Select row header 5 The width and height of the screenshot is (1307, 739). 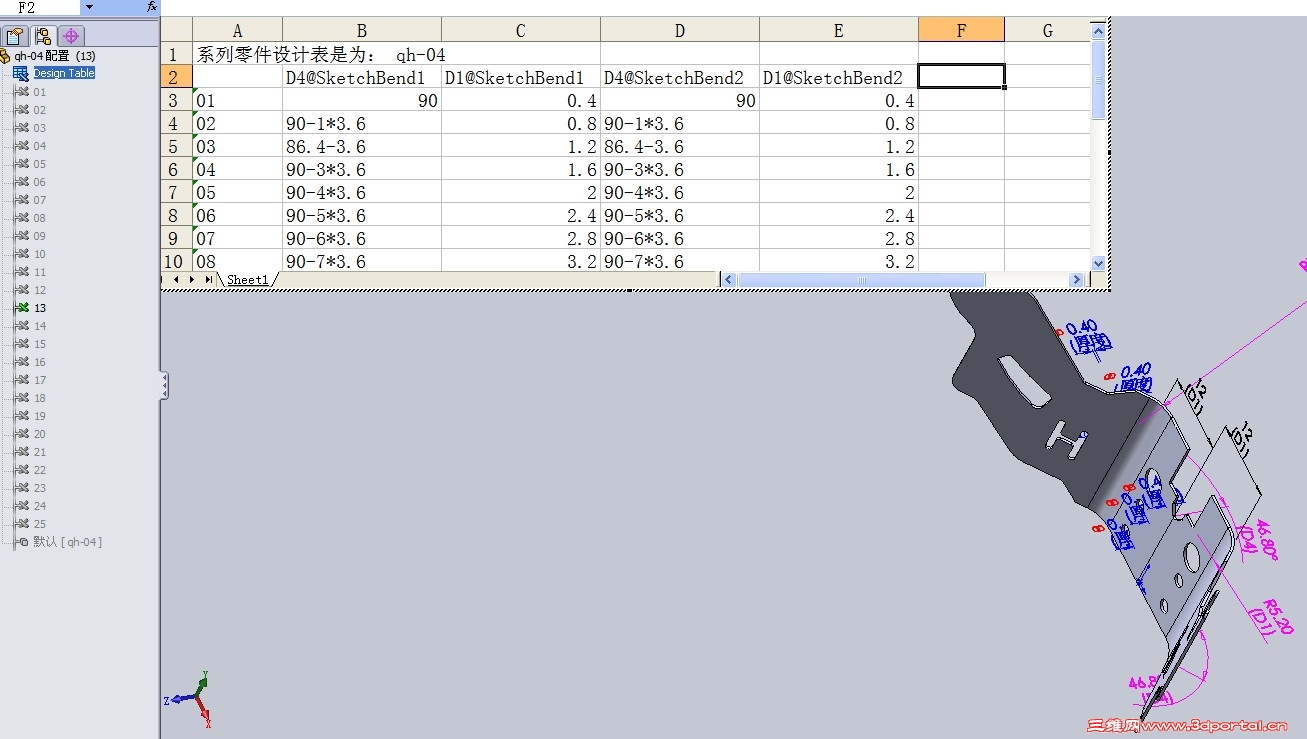(x=177, y=146)
